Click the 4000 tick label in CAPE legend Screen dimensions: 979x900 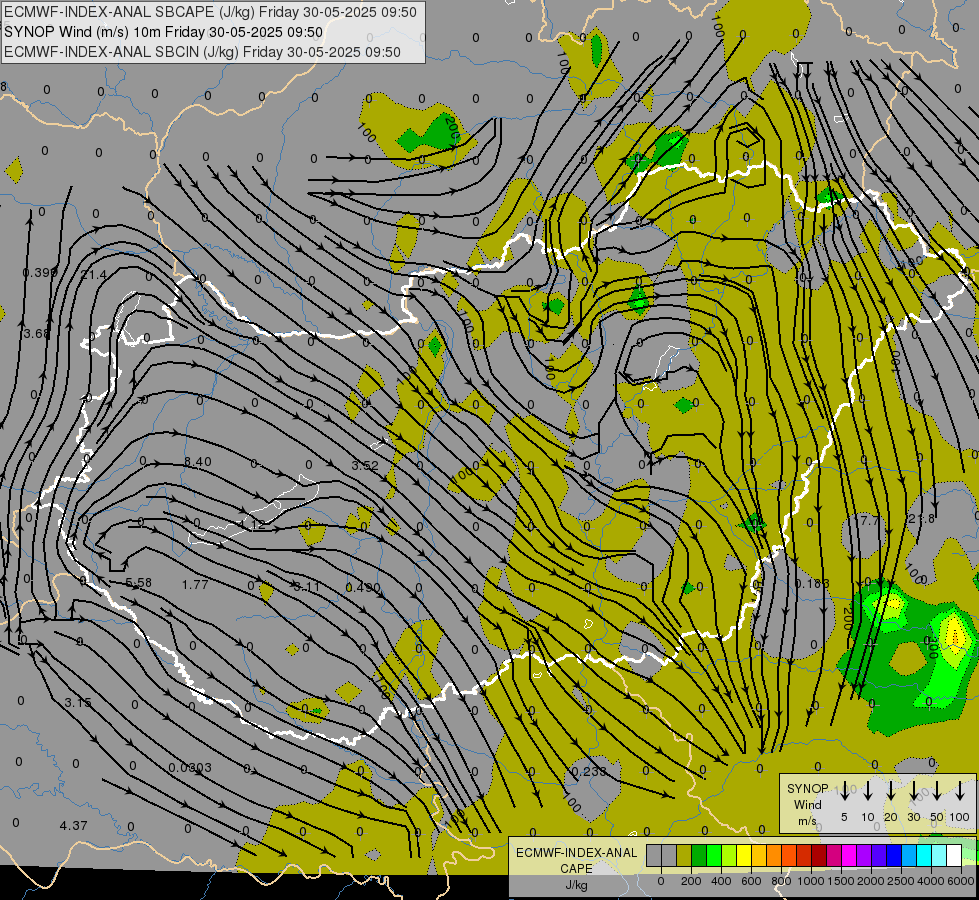coord(931,881)
